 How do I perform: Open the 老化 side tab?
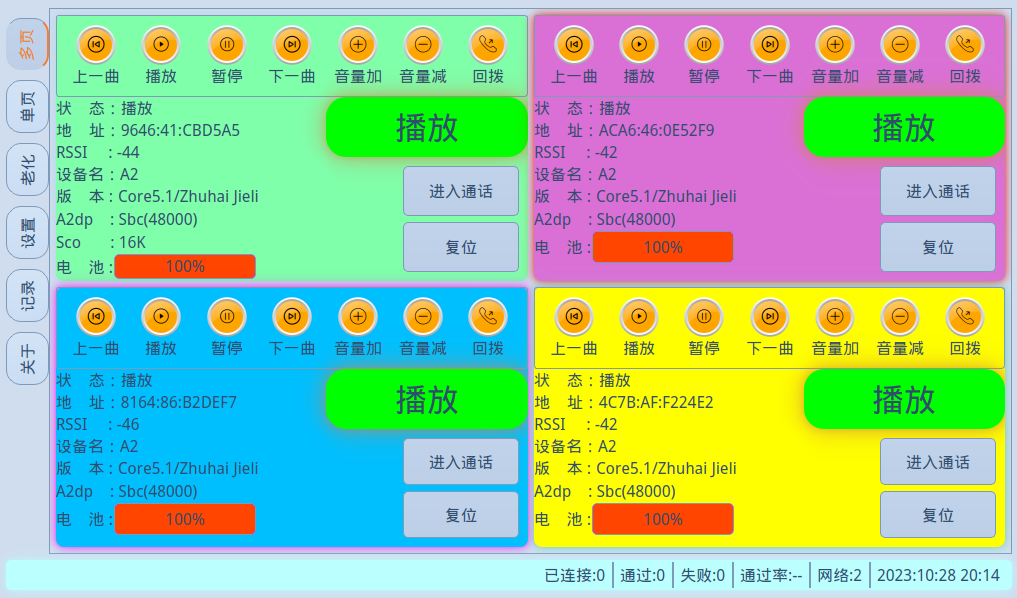27,170
